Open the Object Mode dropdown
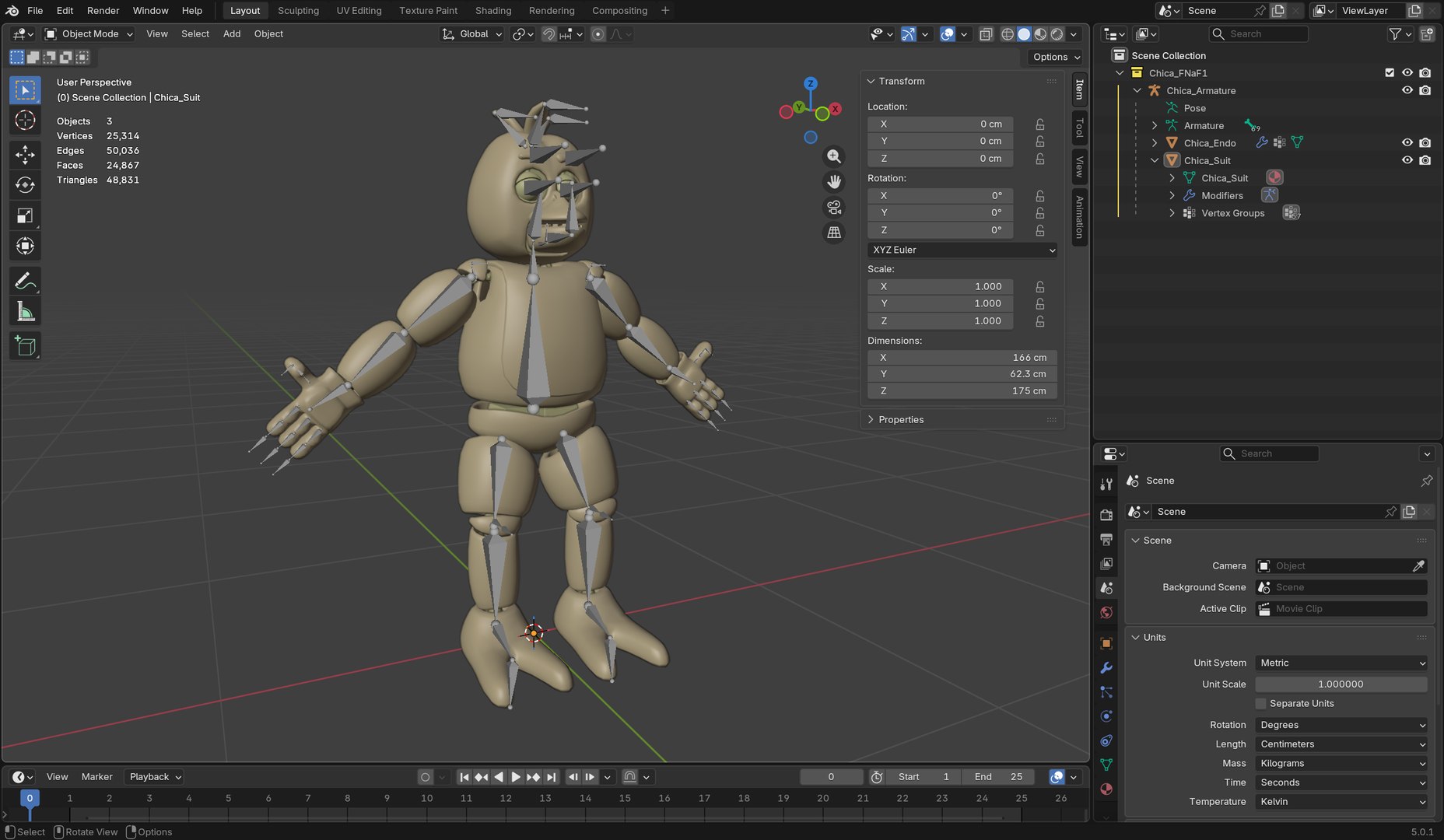The height and width of the screenshot is (840, 1444). (x=89, y=33)
